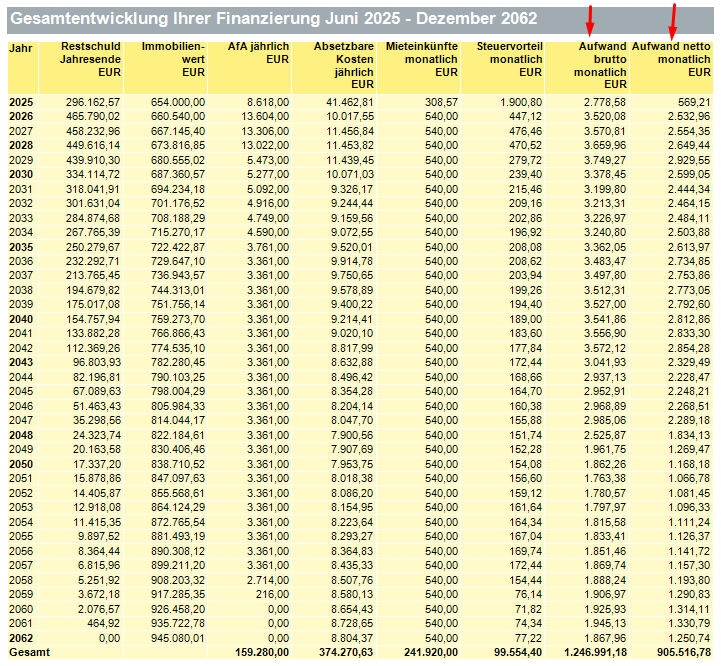Viewport: 721px width, 666px height.
Task: Click AfA value 13.604,00
Action: pos(265,116)
